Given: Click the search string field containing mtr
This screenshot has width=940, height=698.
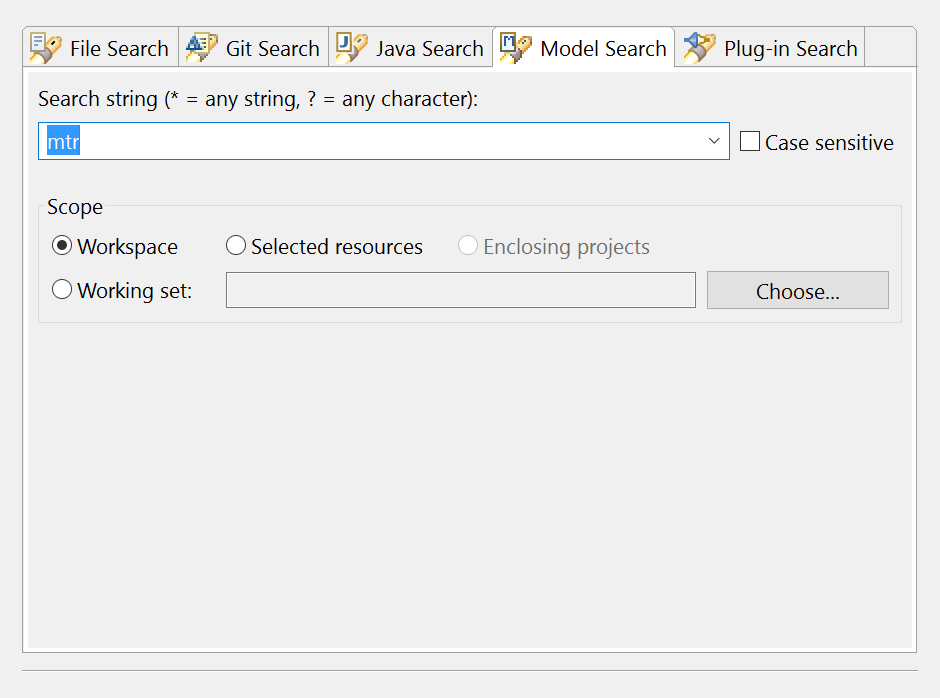Looking at the screenshot, I should pyautogui.click(x=384, y=142).
